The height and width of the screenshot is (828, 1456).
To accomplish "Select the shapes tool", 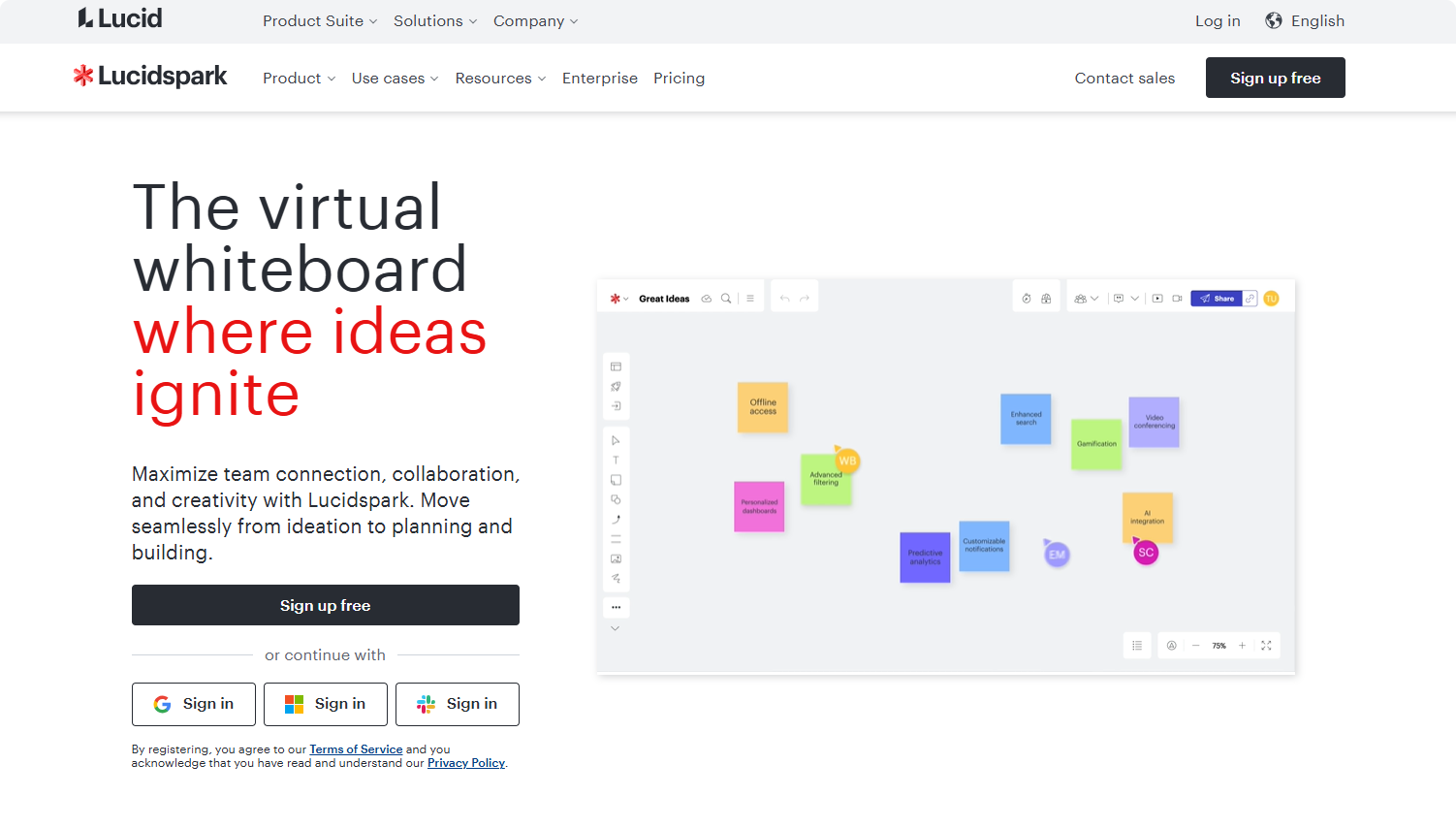I will [x=616, y=499].
